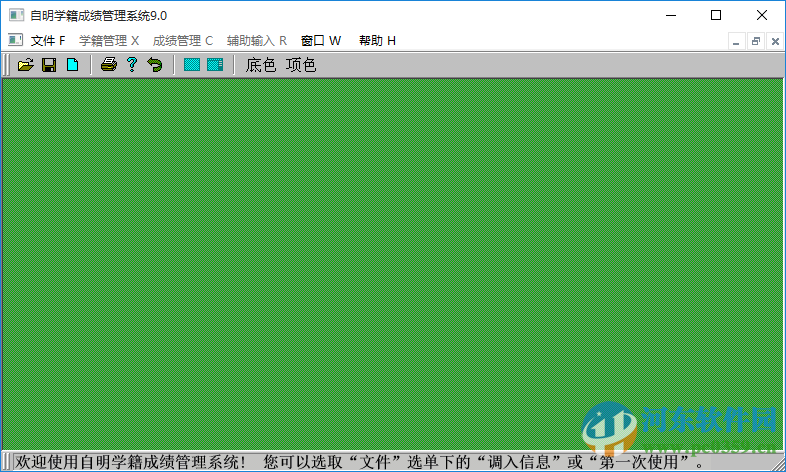Image resolution: width=786 pixels, height=472 pixels.
Task: Click the new document icon
Action: 73,65
